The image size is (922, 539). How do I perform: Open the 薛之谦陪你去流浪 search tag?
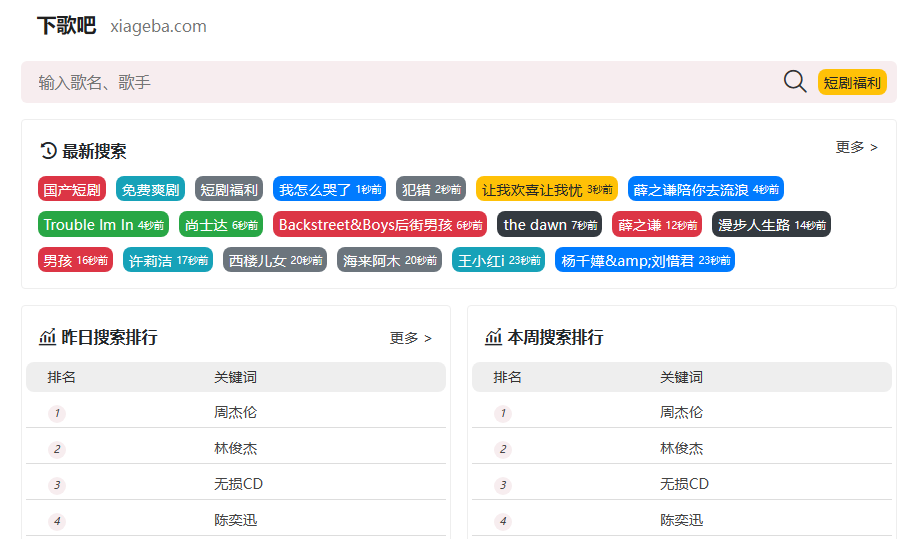point(706,189)
